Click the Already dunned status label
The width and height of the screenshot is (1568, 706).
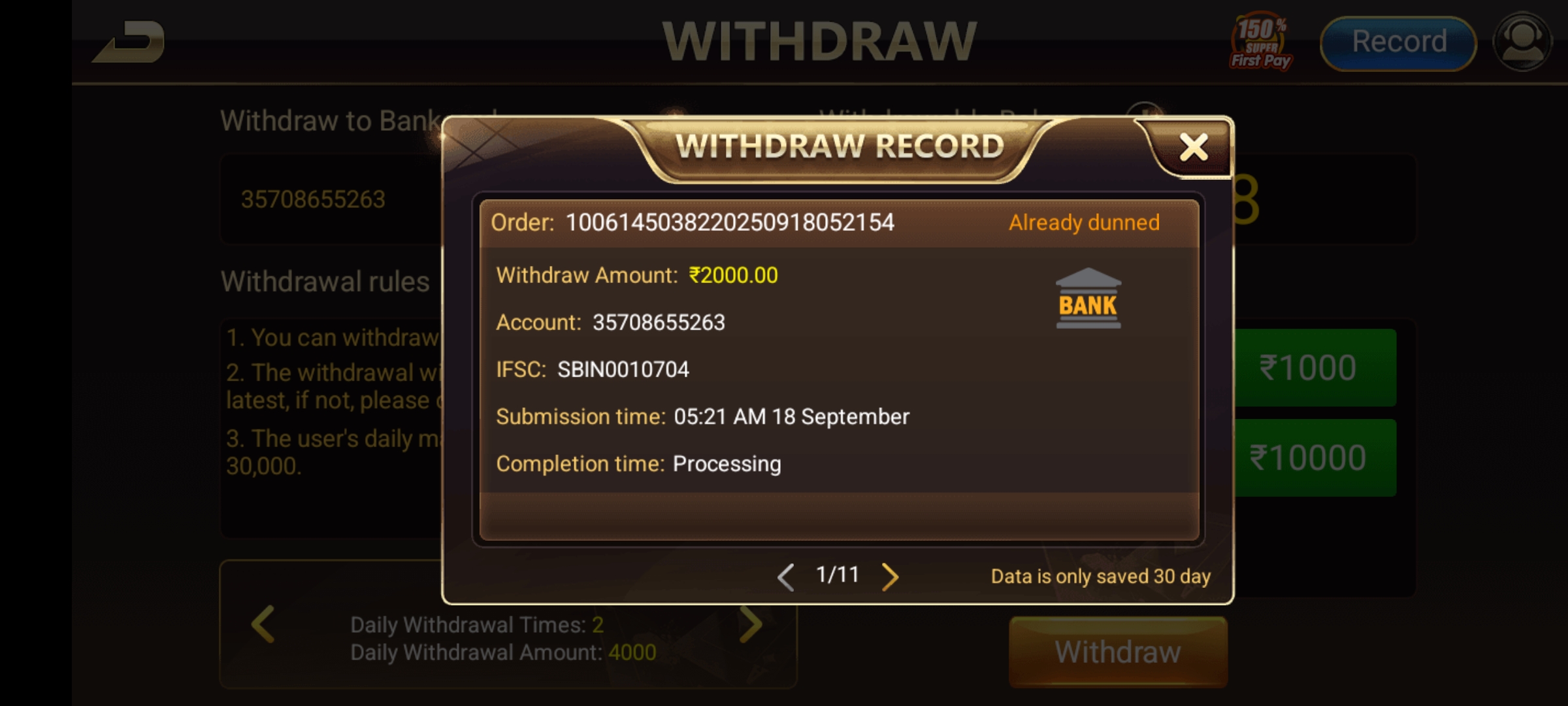[1084, 223]
